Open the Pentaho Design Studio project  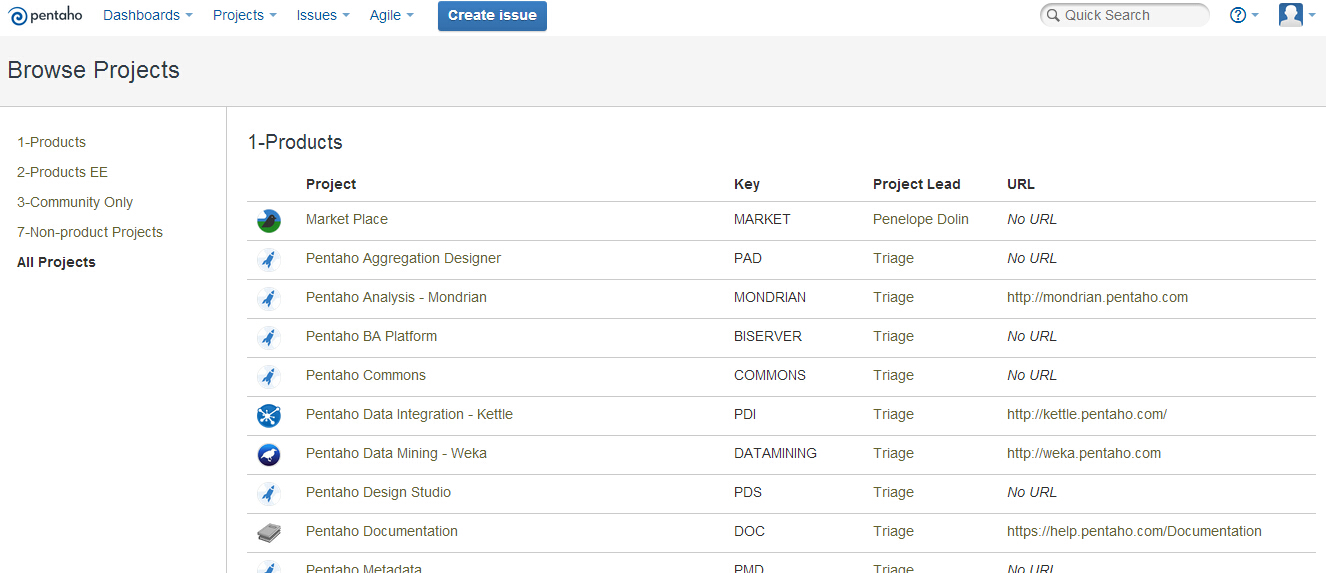378,492
